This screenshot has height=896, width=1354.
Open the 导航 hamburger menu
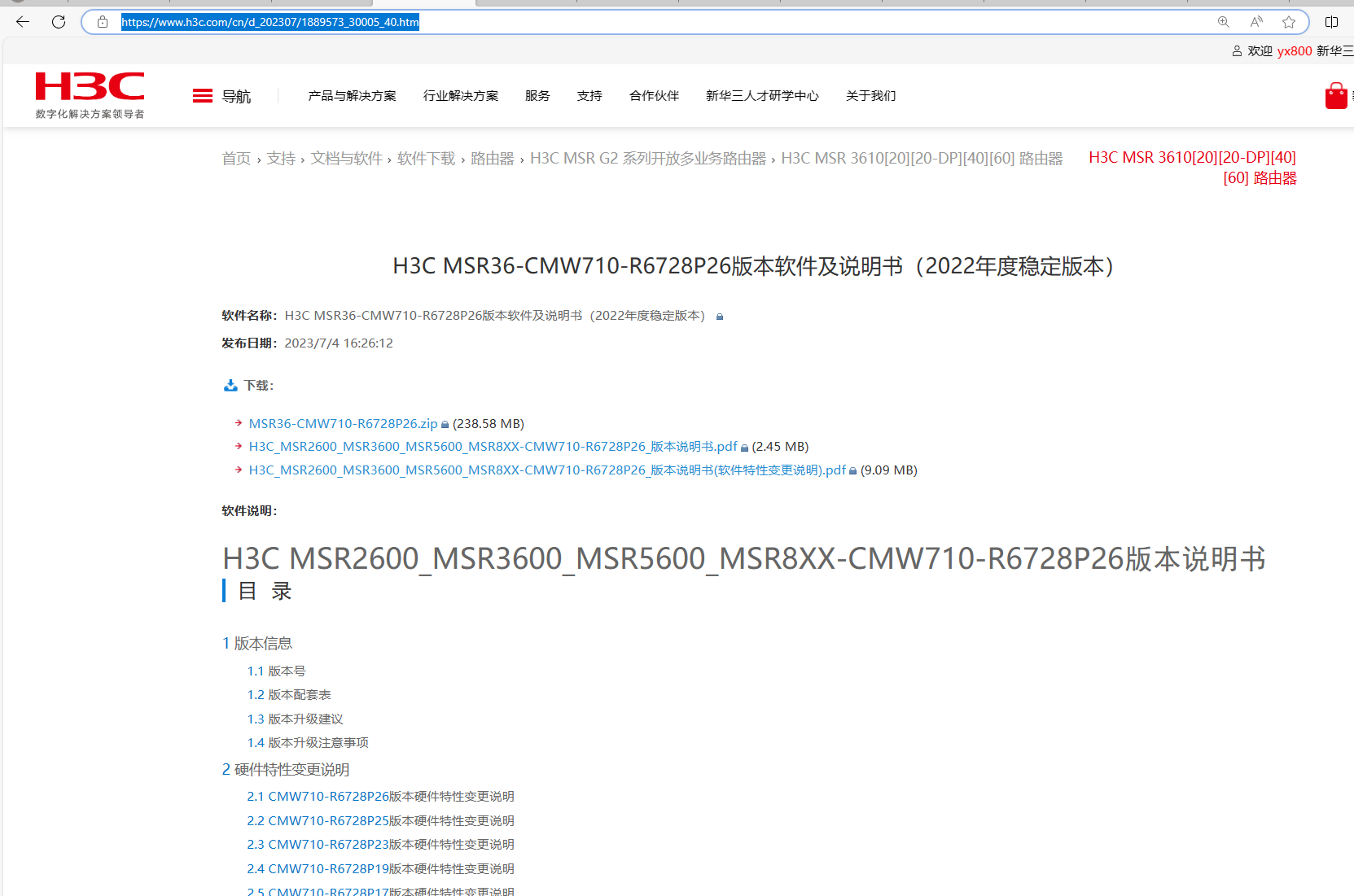tap(221, 96)
